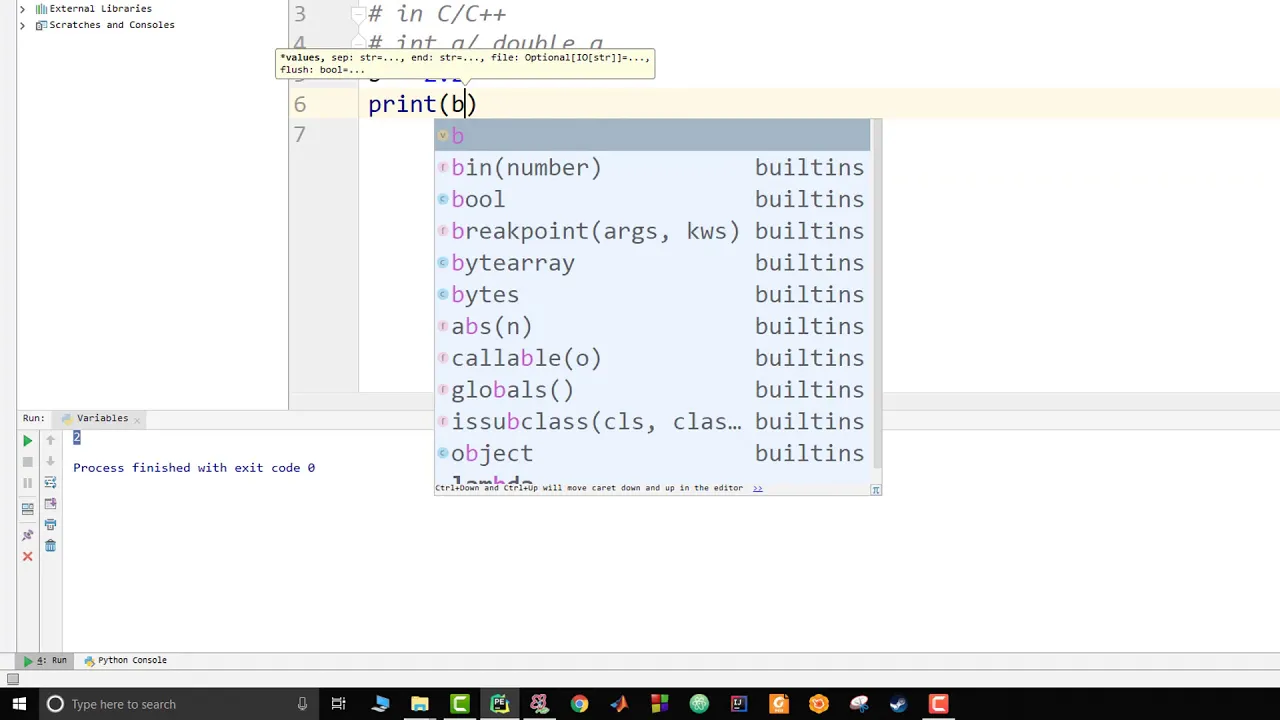Click the Restore layout icon in Run panel
The width and height of the screenshot is (1280, 720).
27,508
